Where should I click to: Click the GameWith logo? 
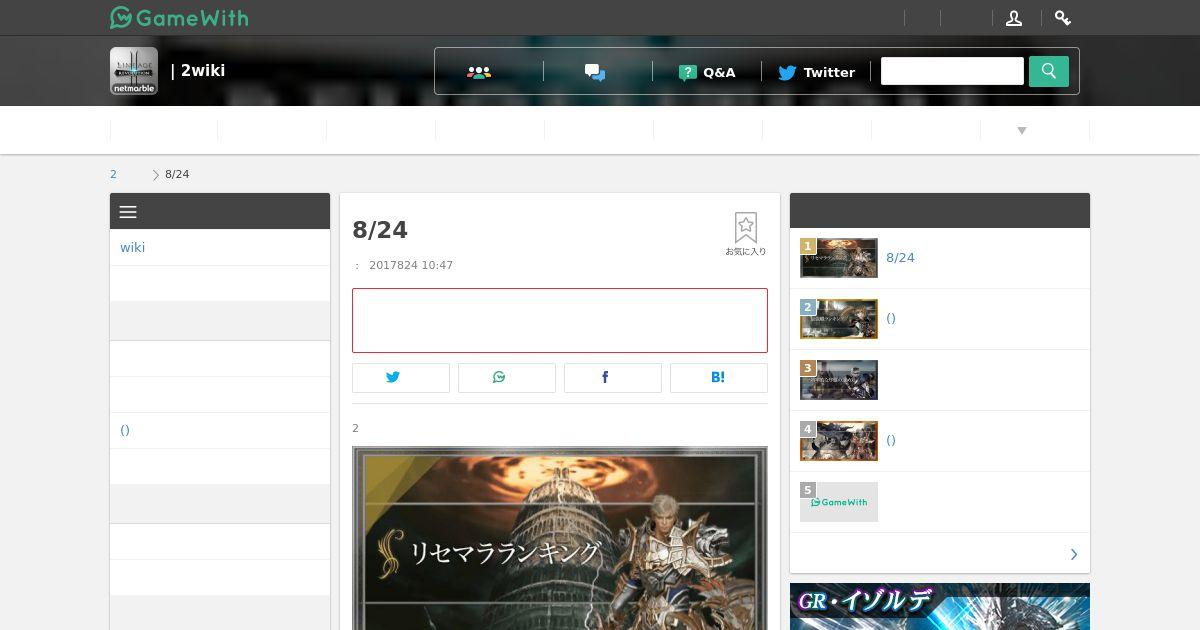click(x=179, y=18)
